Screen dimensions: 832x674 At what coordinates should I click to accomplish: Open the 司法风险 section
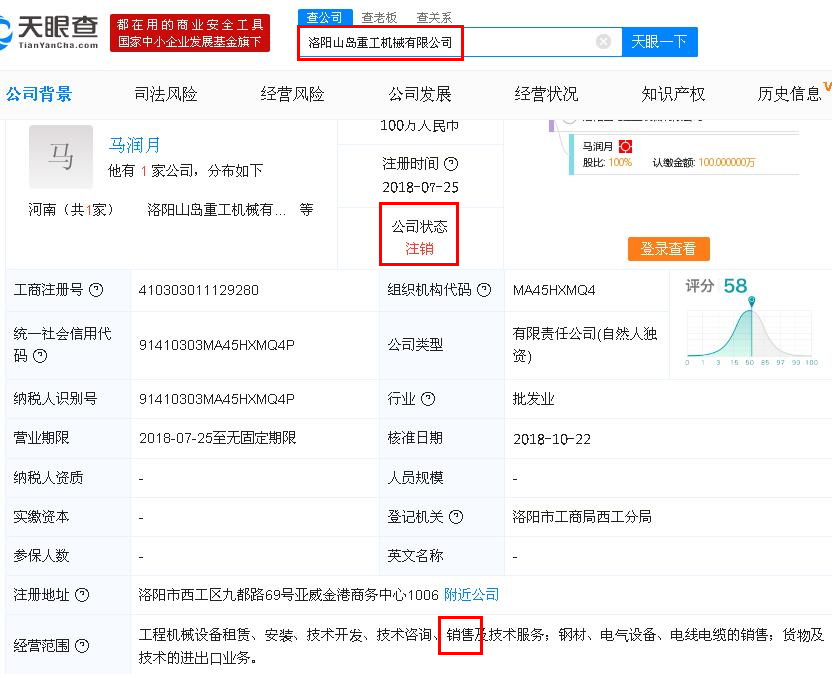pyautogui.click(x=166, y=94)
